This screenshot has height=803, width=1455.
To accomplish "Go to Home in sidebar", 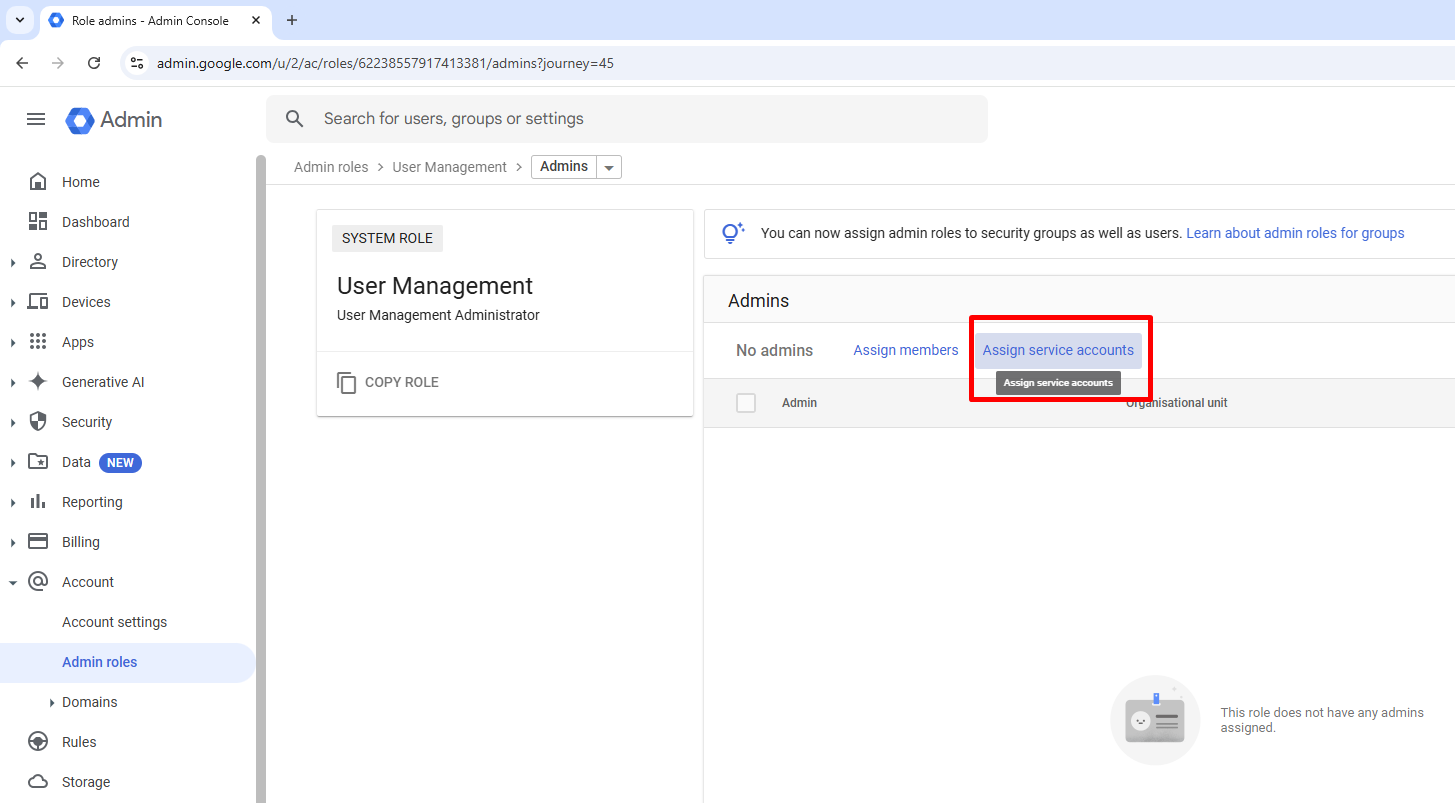I will pos(80,182).
